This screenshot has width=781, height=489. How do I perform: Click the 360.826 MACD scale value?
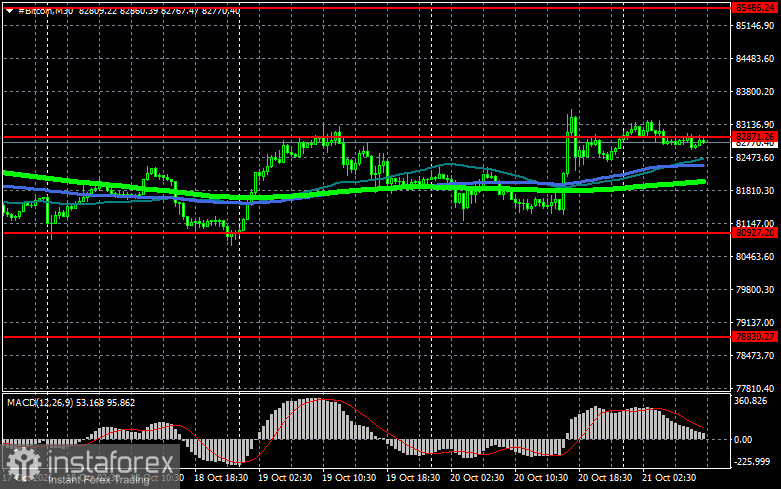pos(751,401)
